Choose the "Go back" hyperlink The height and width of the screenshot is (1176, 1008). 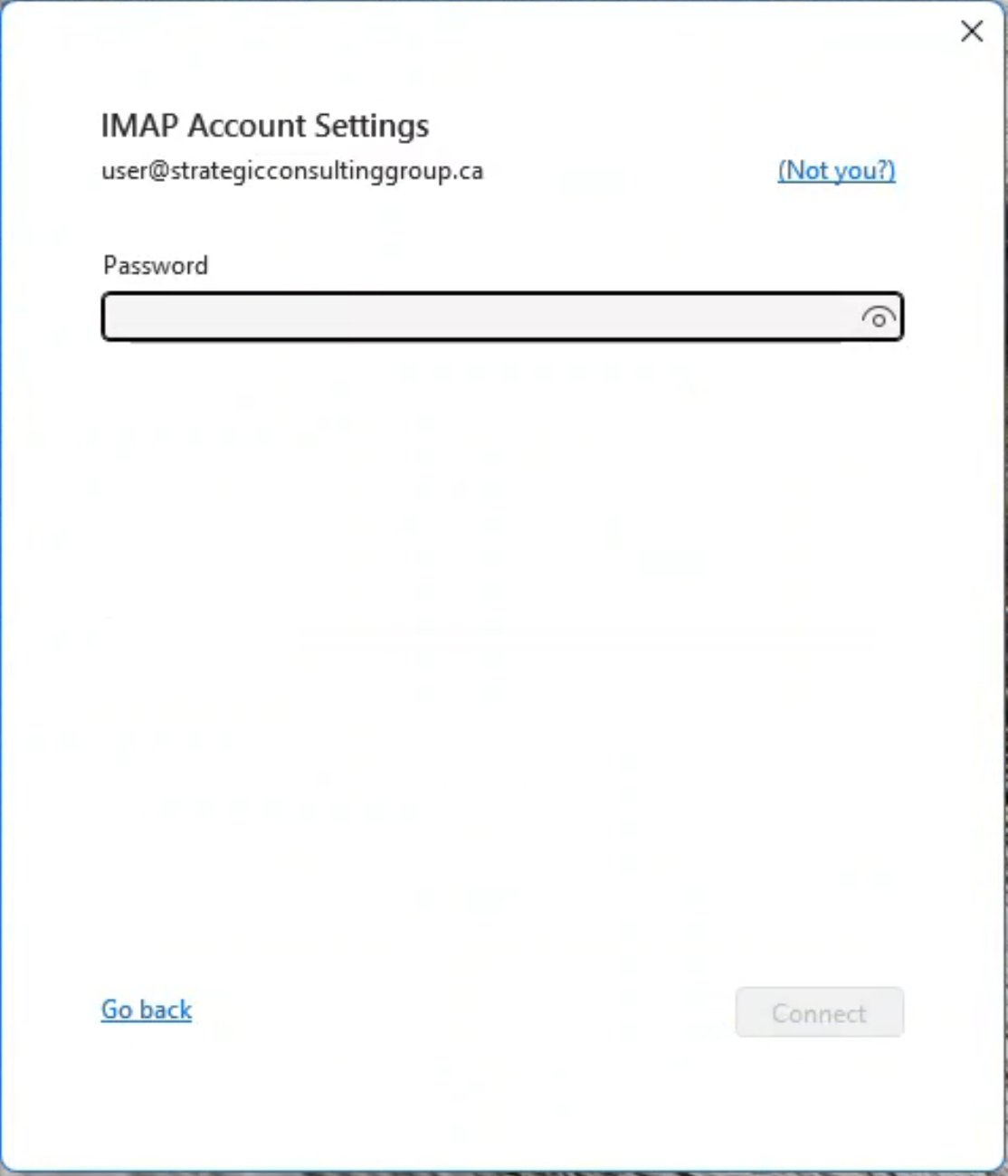147,1010
